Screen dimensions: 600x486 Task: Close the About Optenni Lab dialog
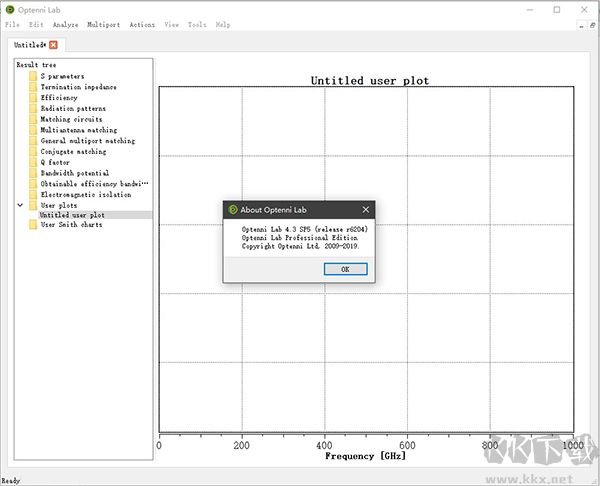[x=365, y=210]
